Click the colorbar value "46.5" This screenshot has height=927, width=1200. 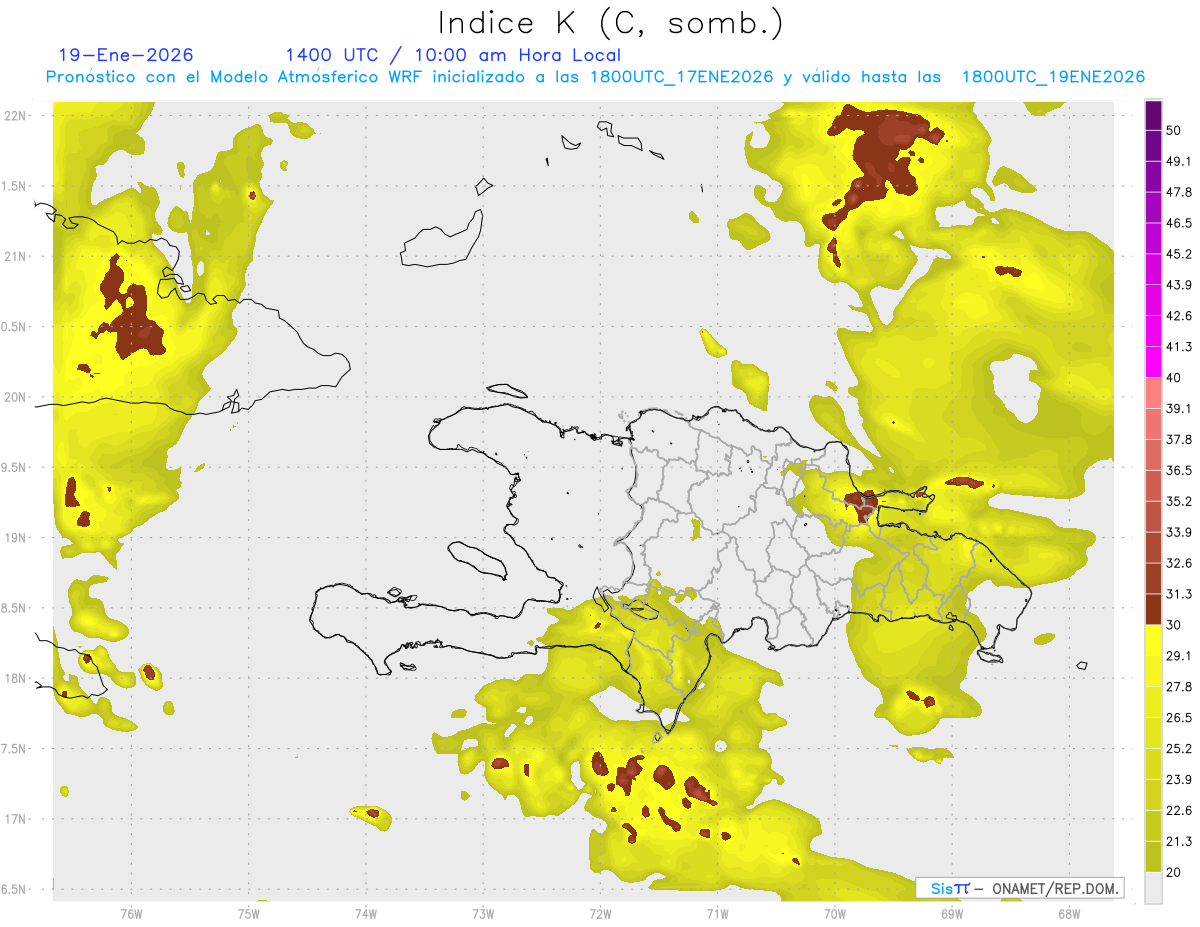tap(1179, 223)
